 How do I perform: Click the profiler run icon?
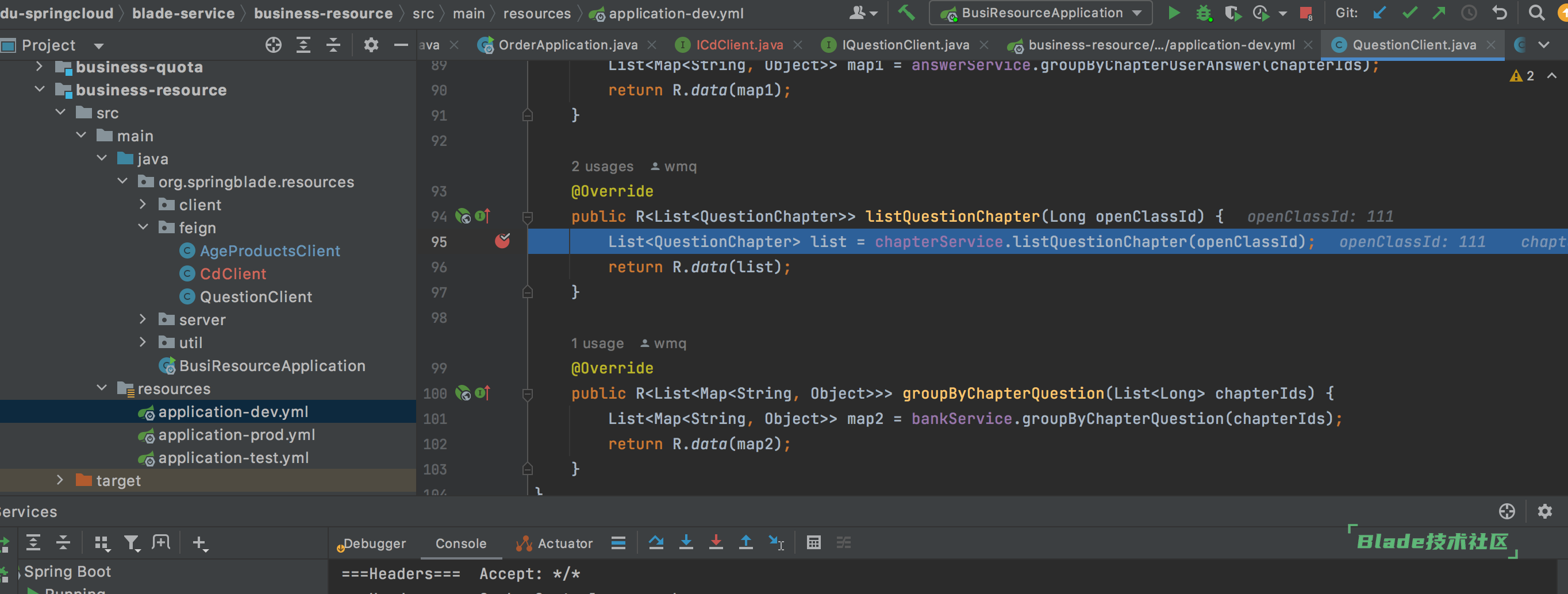coord(1262,13)
